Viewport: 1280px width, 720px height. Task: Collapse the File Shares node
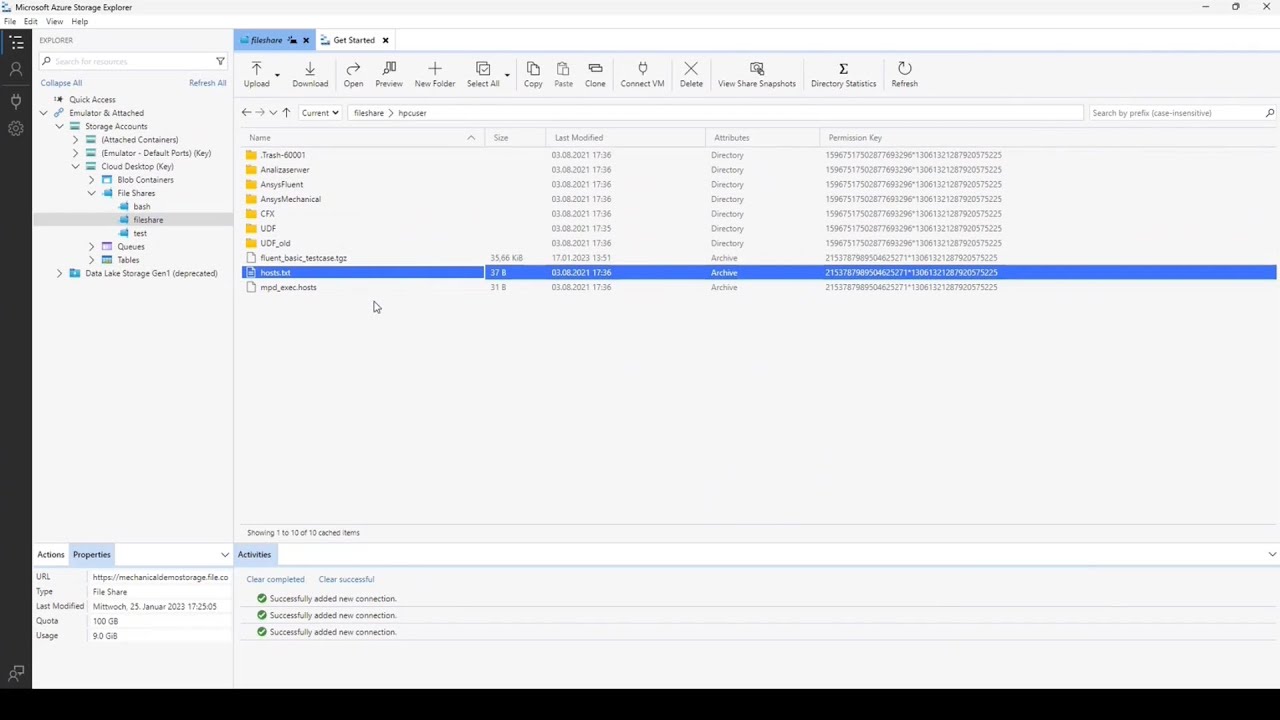(x=91, y=193)
